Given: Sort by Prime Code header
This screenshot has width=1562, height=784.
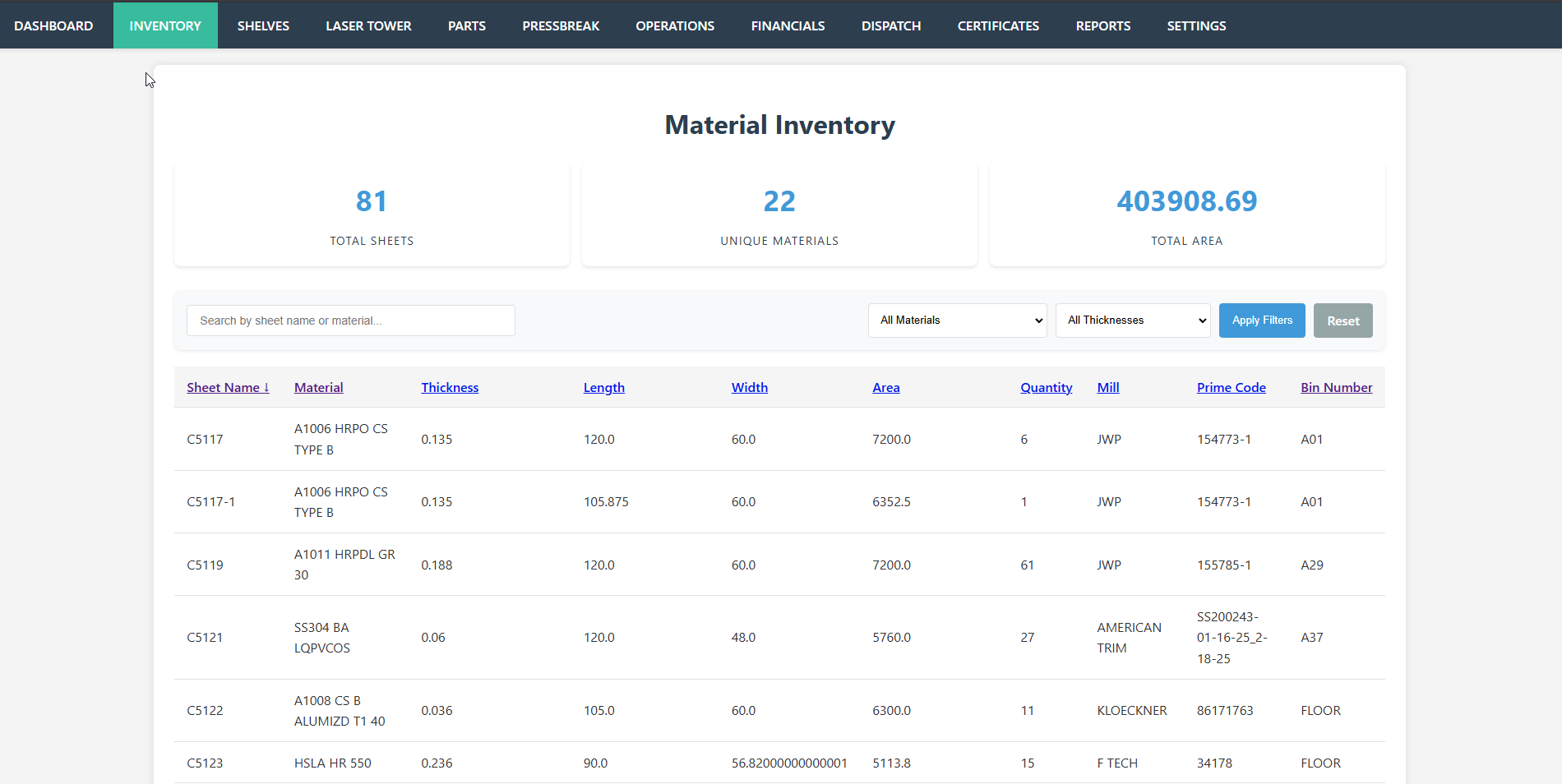Looking at the screenshot, I should 1231,388.
